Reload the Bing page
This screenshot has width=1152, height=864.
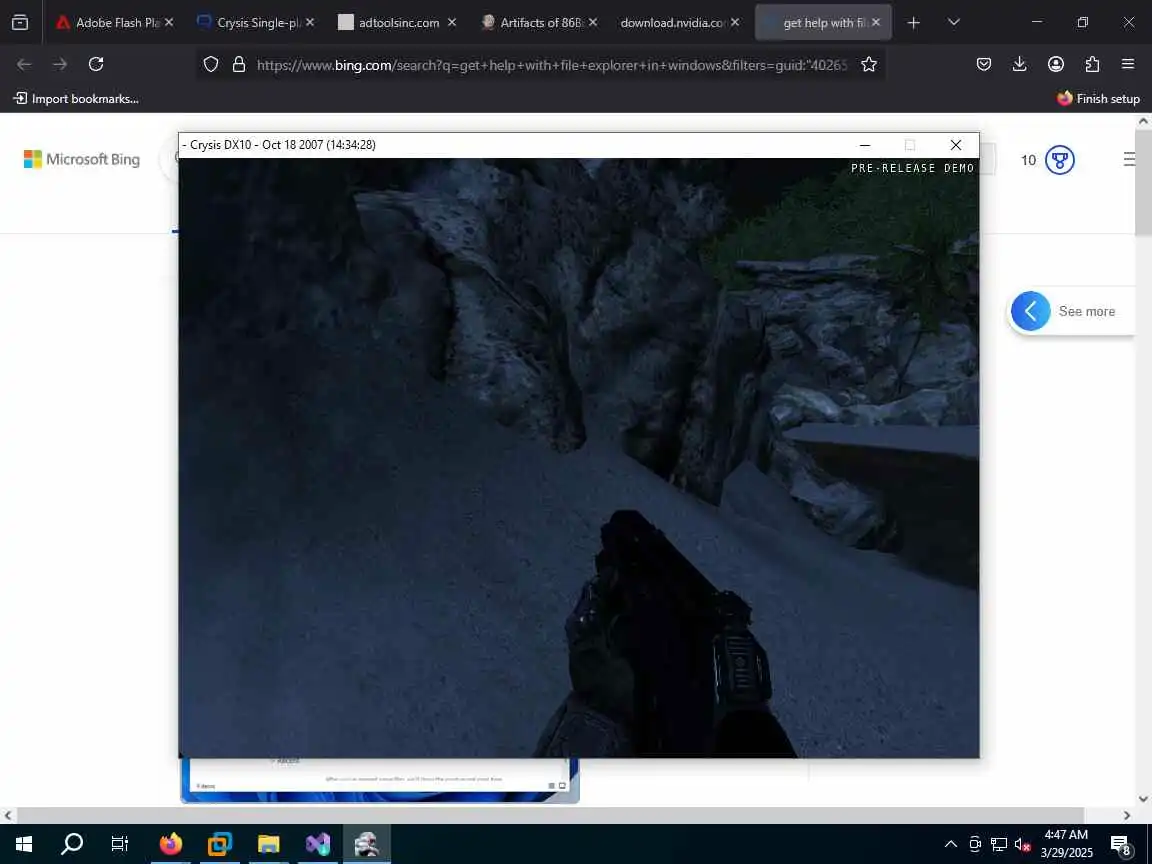point(96,65)
